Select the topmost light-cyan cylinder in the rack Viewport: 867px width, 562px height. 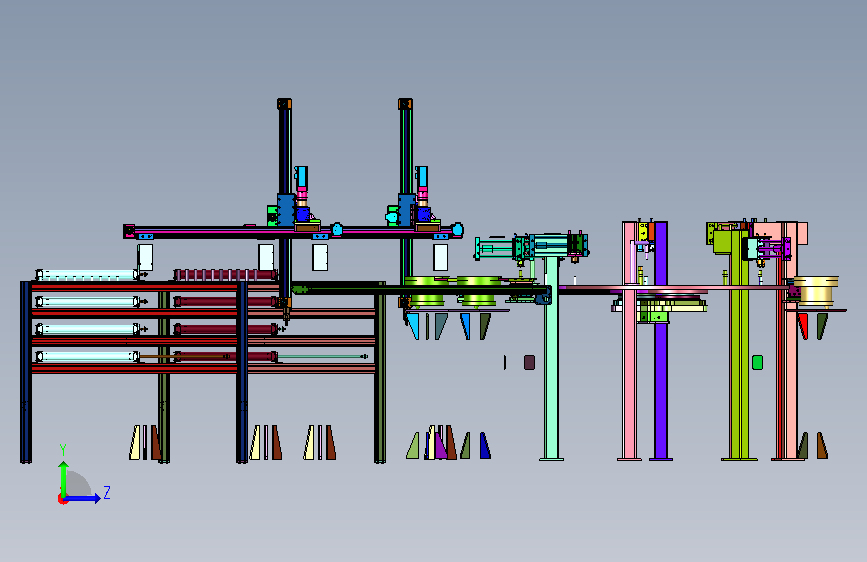(x=87, y=274)
